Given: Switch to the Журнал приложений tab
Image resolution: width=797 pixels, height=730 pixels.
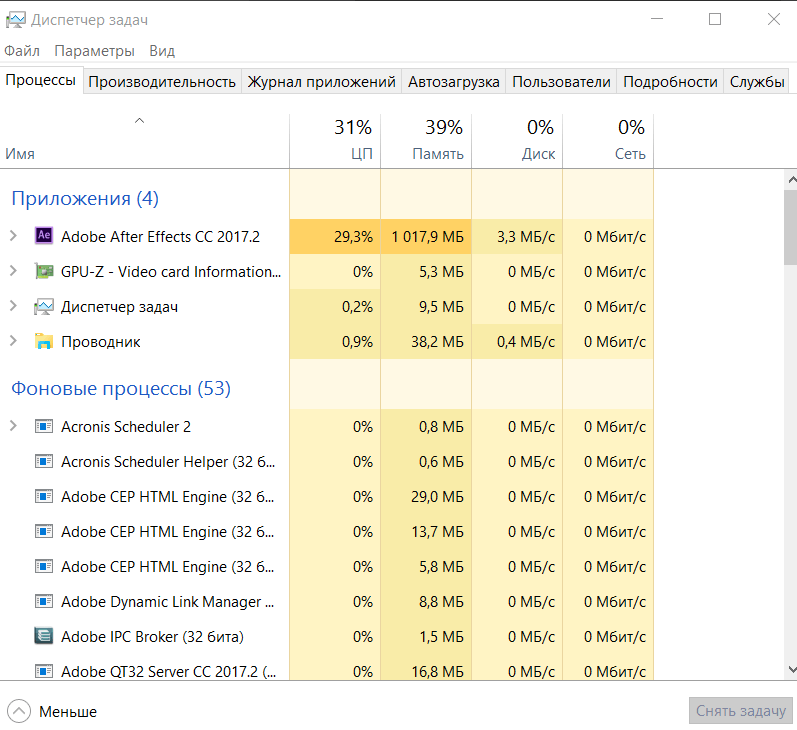Looking at the screenshot, I should (321, 82).
